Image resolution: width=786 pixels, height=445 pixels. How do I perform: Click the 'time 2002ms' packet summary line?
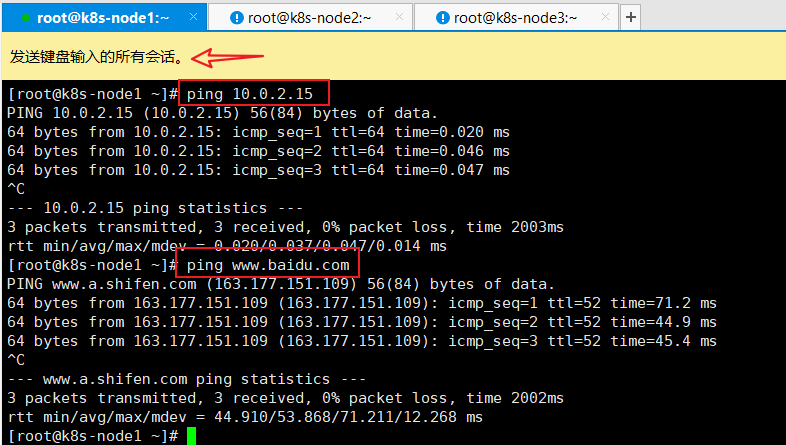point(286,398)
